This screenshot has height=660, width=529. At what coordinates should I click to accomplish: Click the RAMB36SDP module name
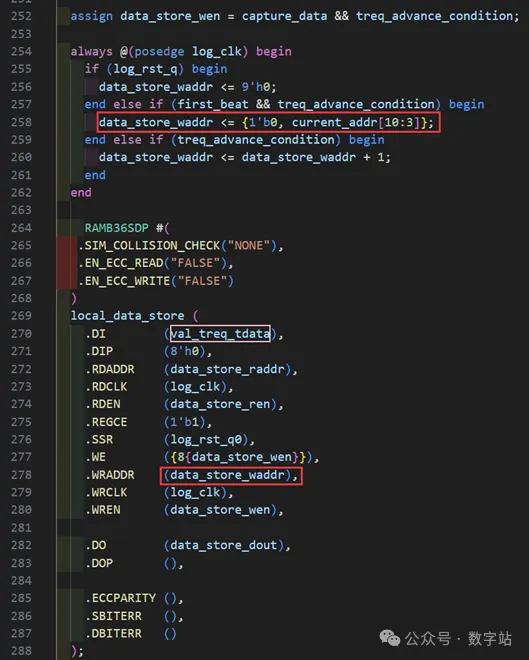click(x=117, y=228)
